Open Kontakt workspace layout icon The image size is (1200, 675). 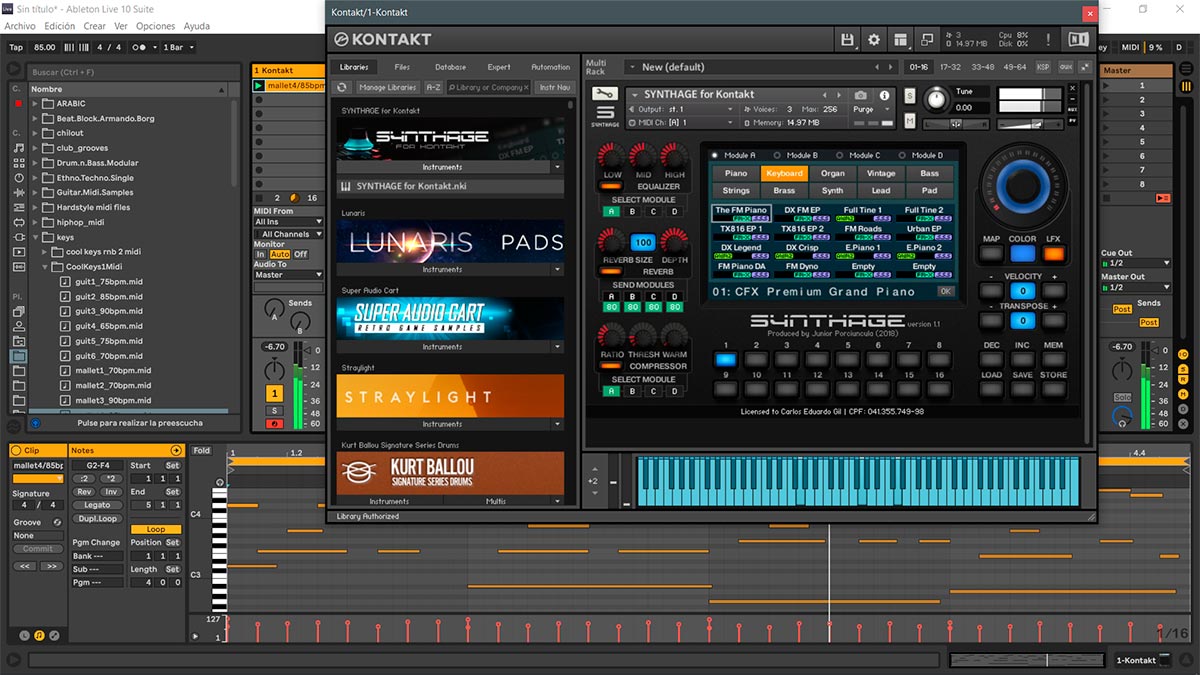point(901,39)
